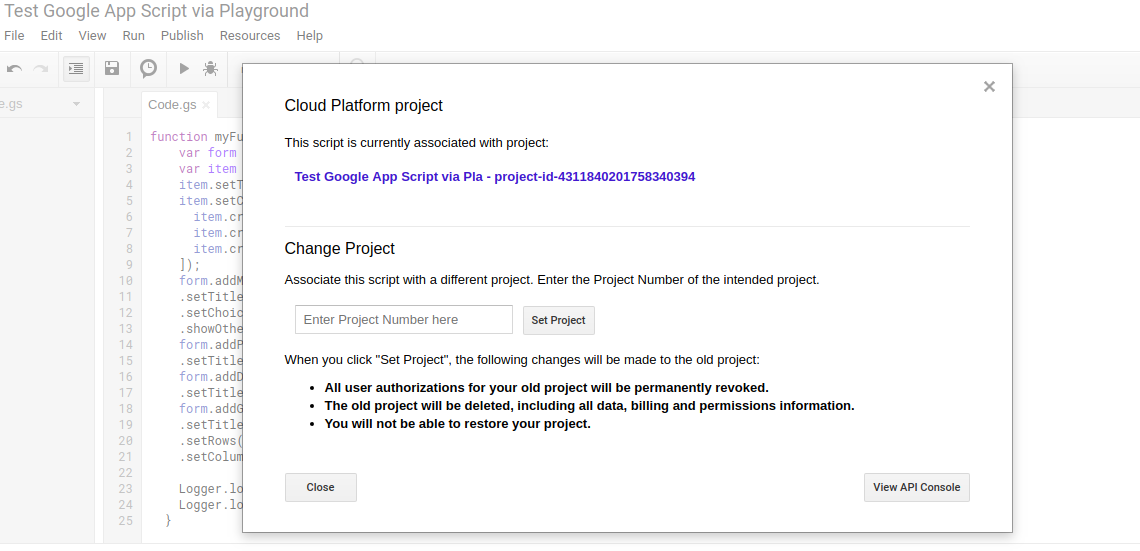Click the Close button in the dialog

[x=321, y=487]
